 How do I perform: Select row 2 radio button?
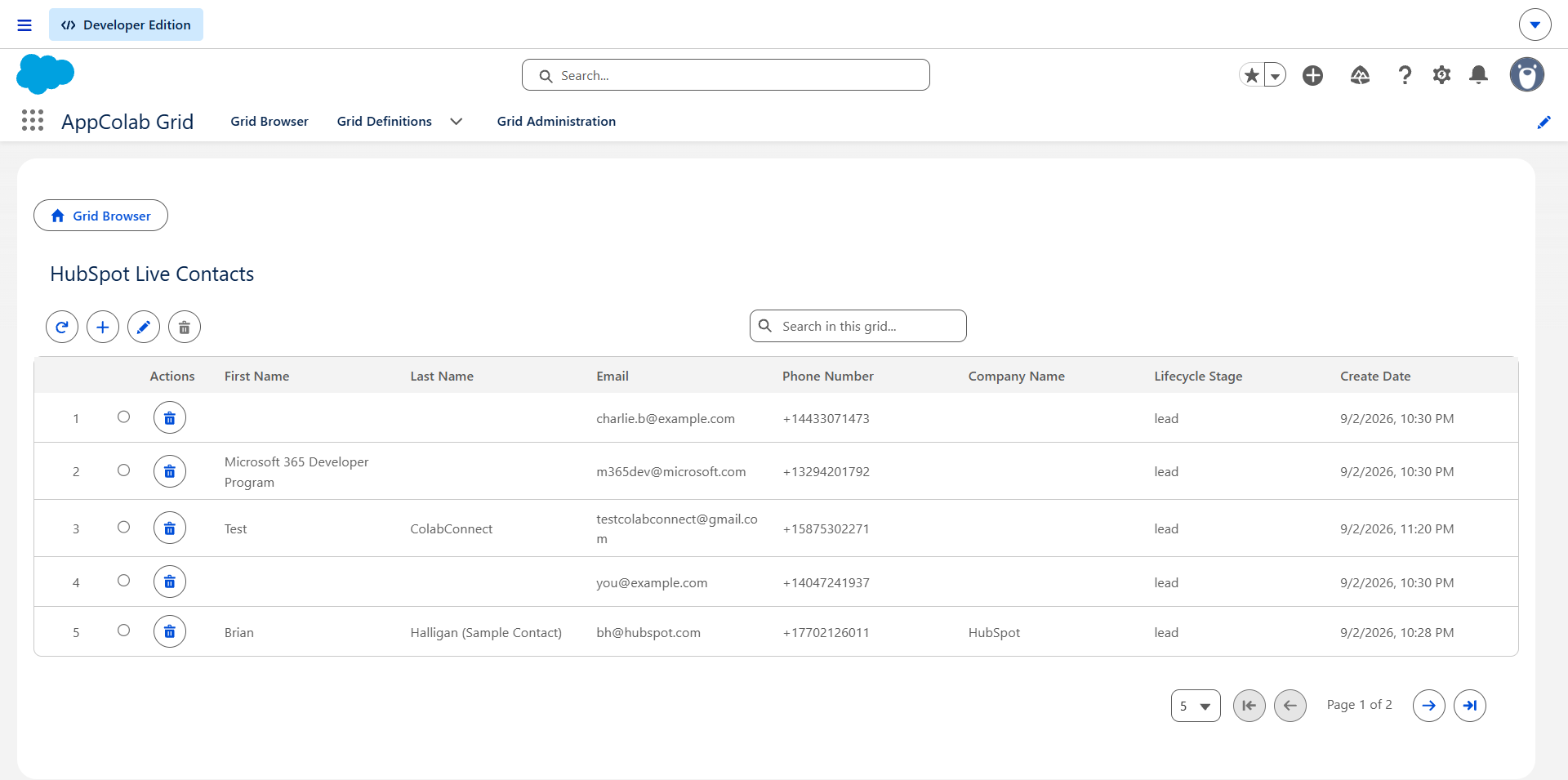point(123,470)
